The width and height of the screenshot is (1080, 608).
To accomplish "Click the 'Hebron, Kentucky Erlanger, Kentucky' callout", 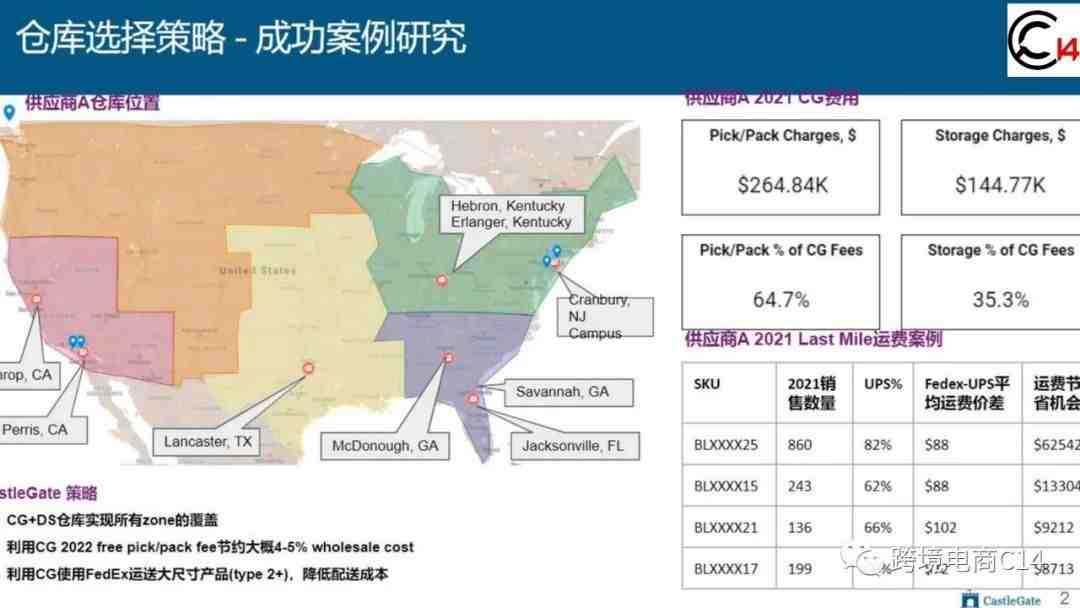I will point(511,214).
